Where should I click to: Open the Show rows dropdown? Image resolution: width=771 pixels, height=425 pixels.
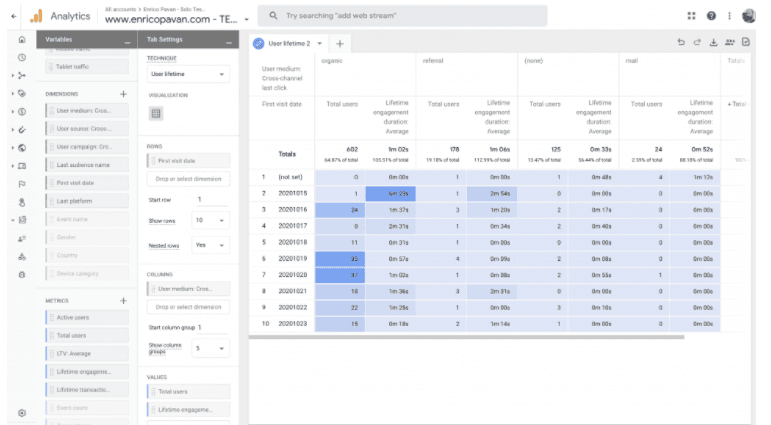click(x=212, y=220)
